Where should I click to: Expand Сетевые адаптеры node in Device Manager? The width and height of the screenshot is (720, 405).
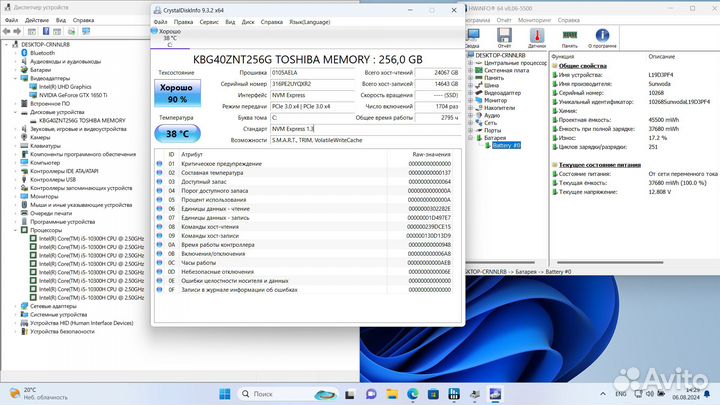coord(15,306)
